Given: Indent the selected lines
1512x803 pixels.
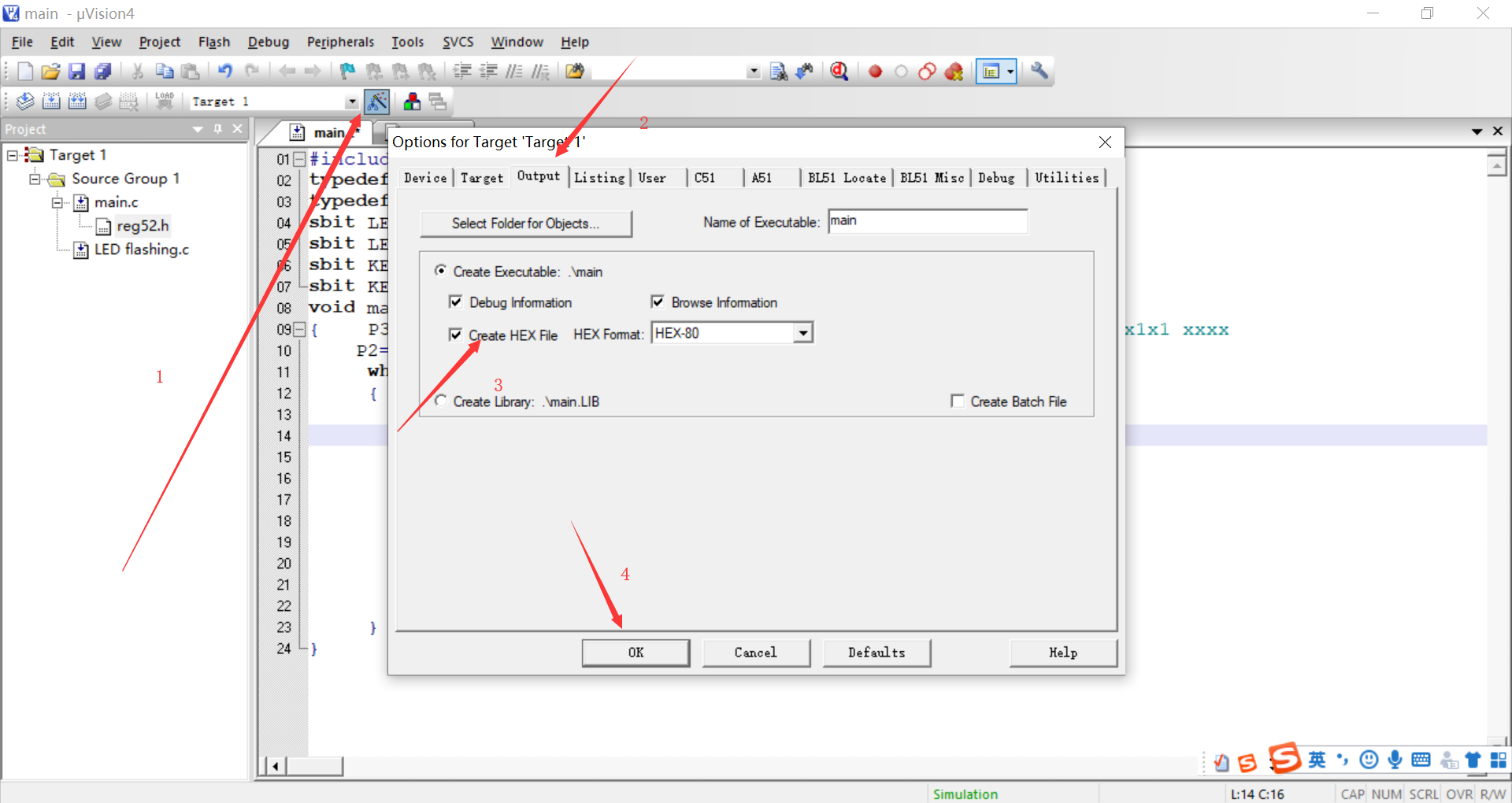Looking at the screenshot, I should (x=462, y=72).
